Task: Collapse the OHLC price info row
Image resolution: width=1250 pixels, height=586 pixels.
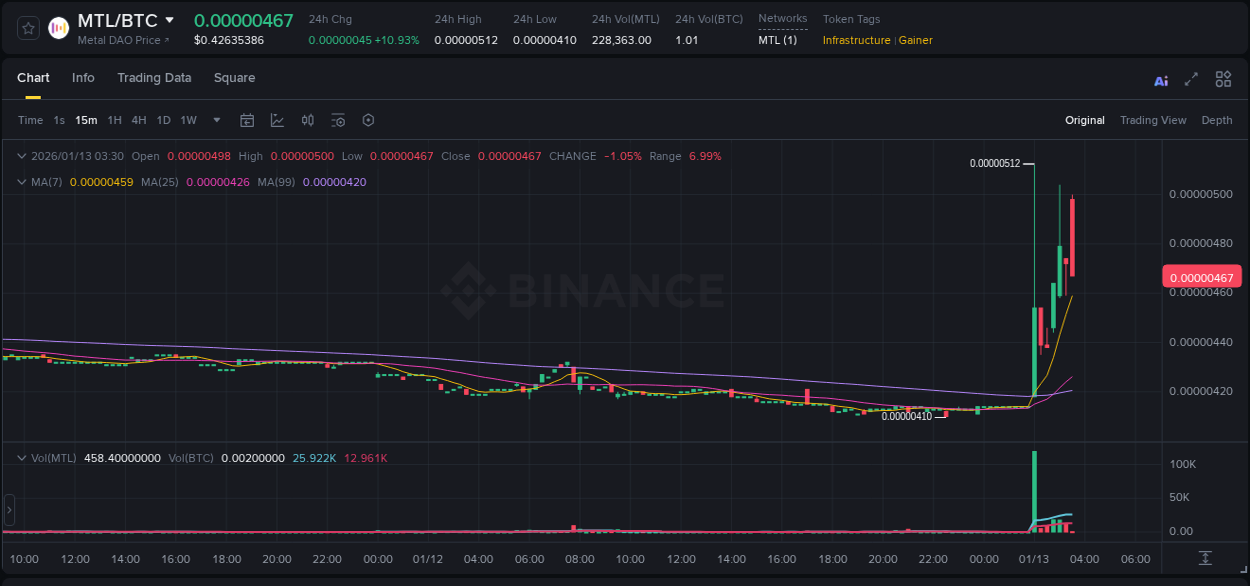Action: pyautogui.click(x=22, y=156)
